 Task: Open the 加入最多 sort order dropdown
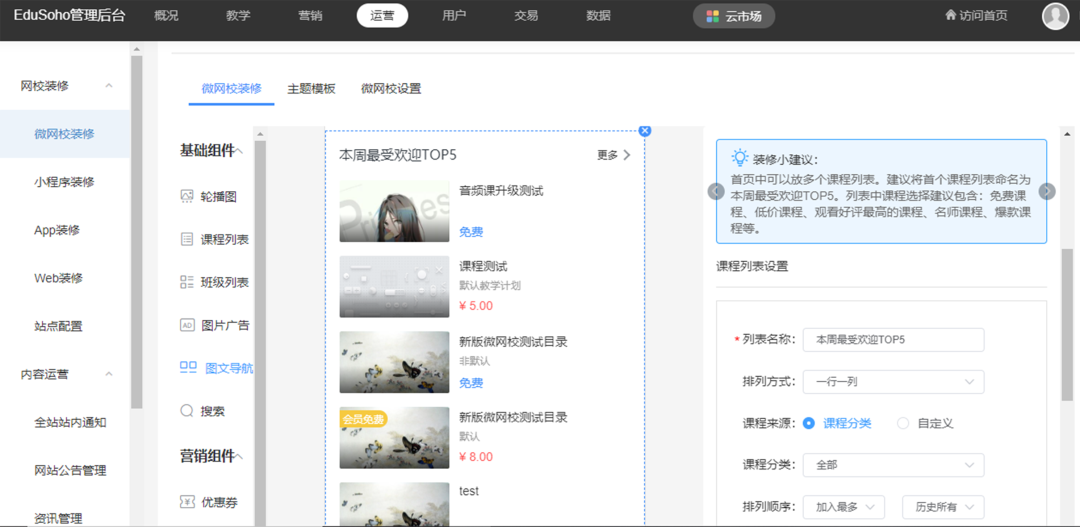843,507
